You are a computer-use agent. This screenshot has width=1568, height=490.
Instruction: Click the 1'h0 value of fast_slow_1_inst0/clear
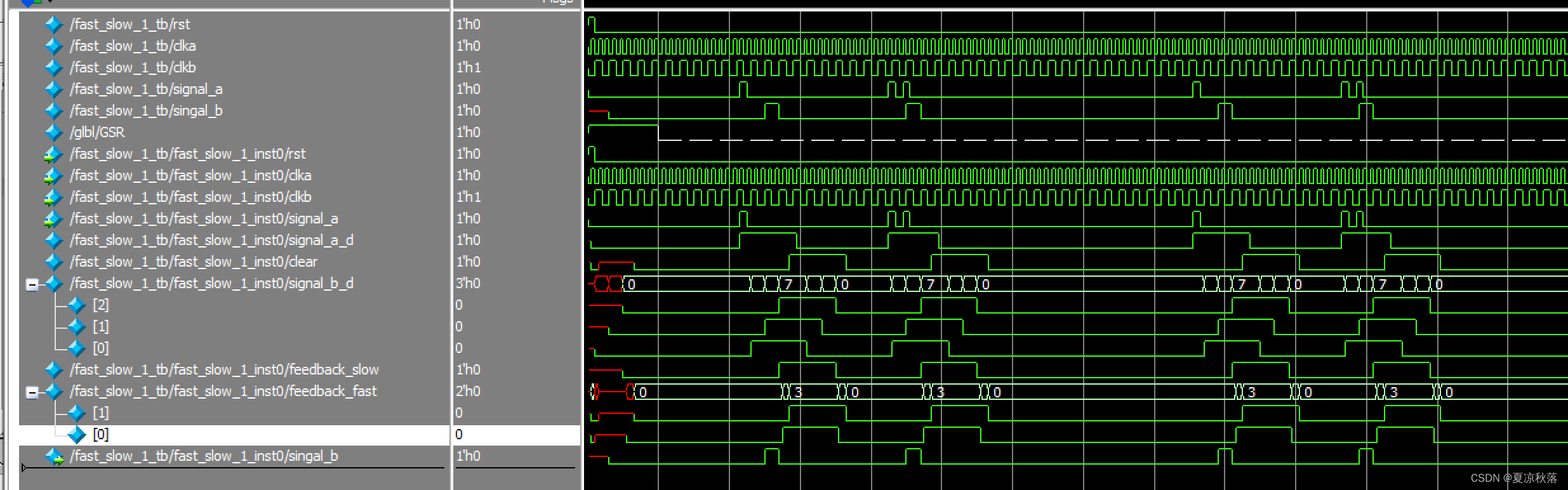point(468,262)
